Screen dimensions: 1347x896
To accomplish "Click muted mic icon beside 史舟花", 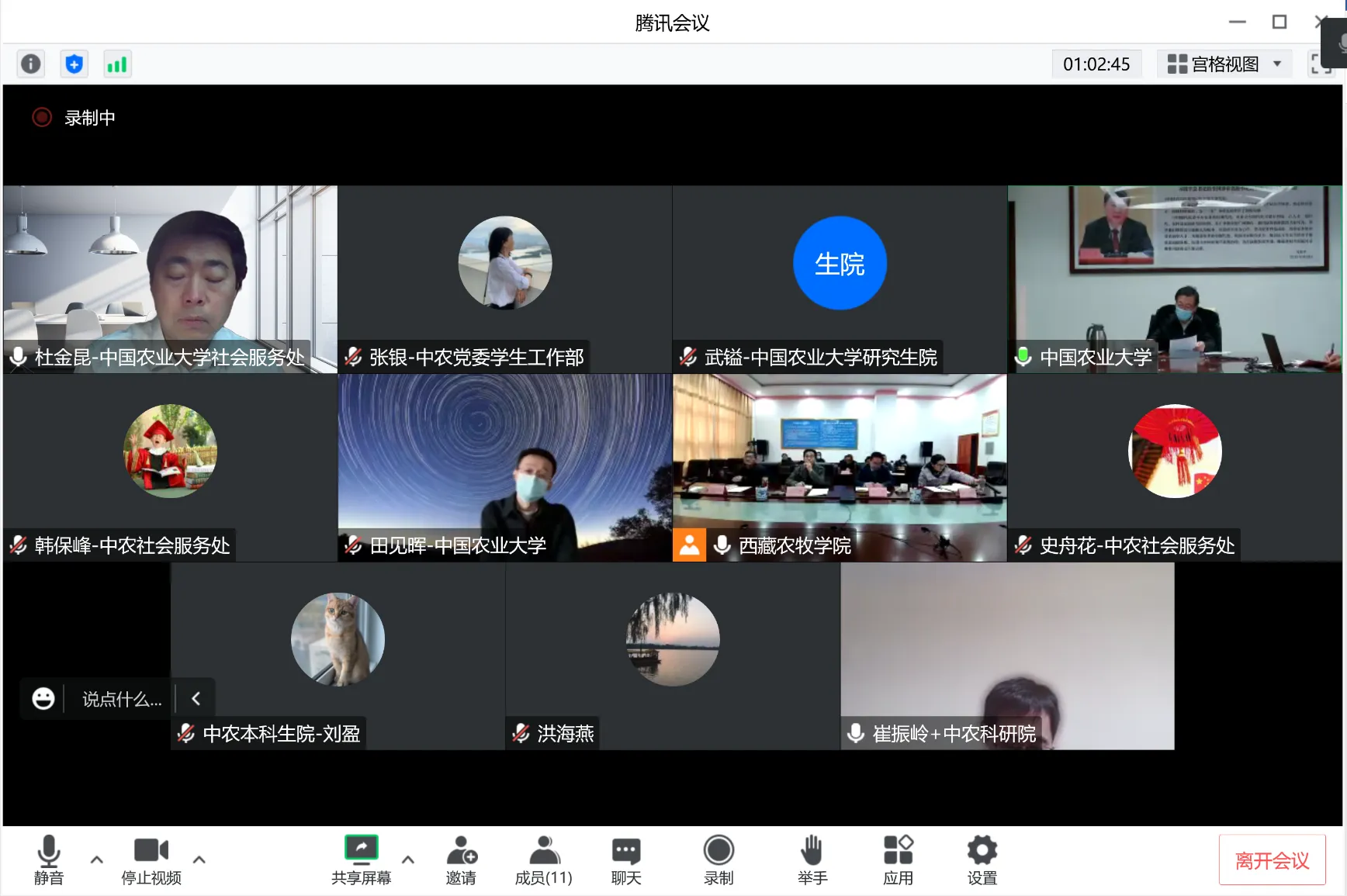I will [1023, 545].
